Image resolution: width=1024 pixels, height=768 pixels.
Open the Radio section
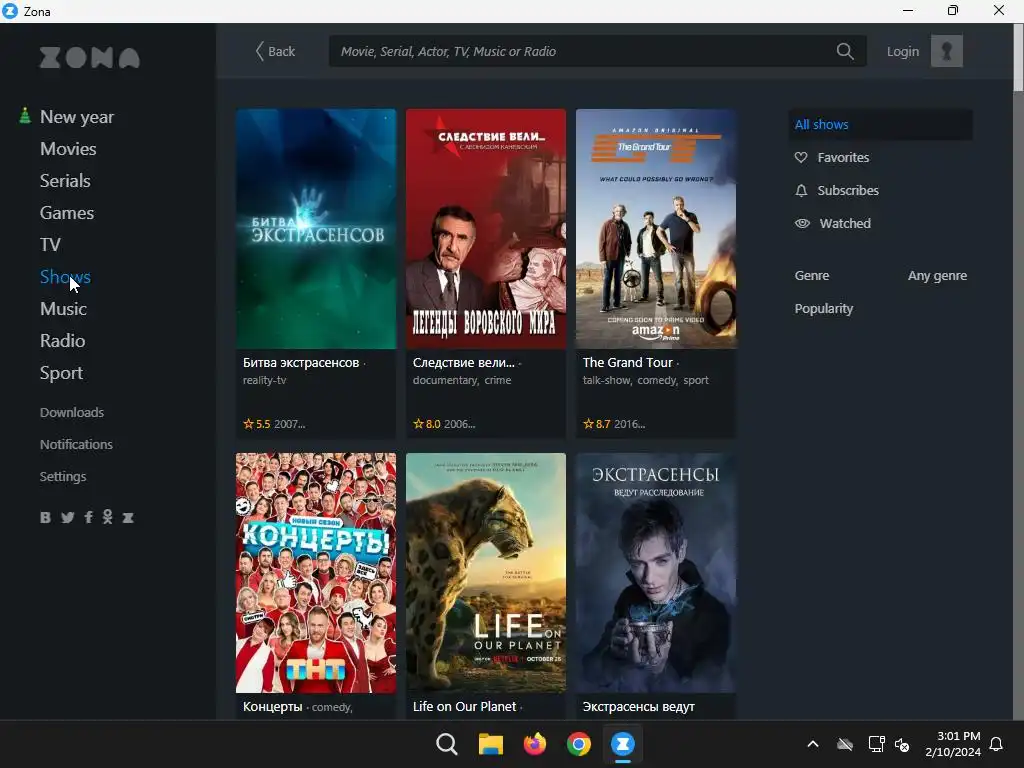click(62, 341)
